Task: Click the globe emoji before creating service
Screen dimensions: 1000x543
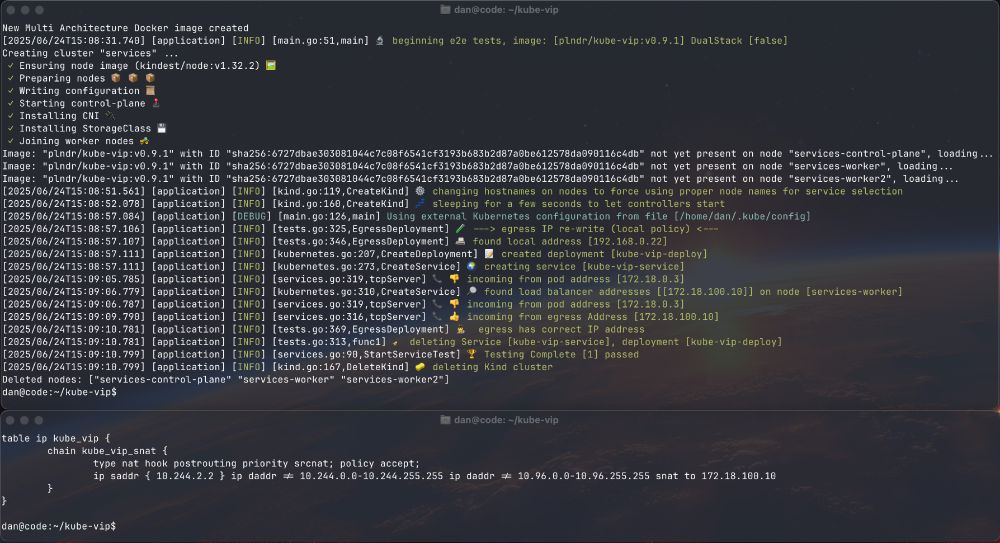Action: [x=471, y=266]
